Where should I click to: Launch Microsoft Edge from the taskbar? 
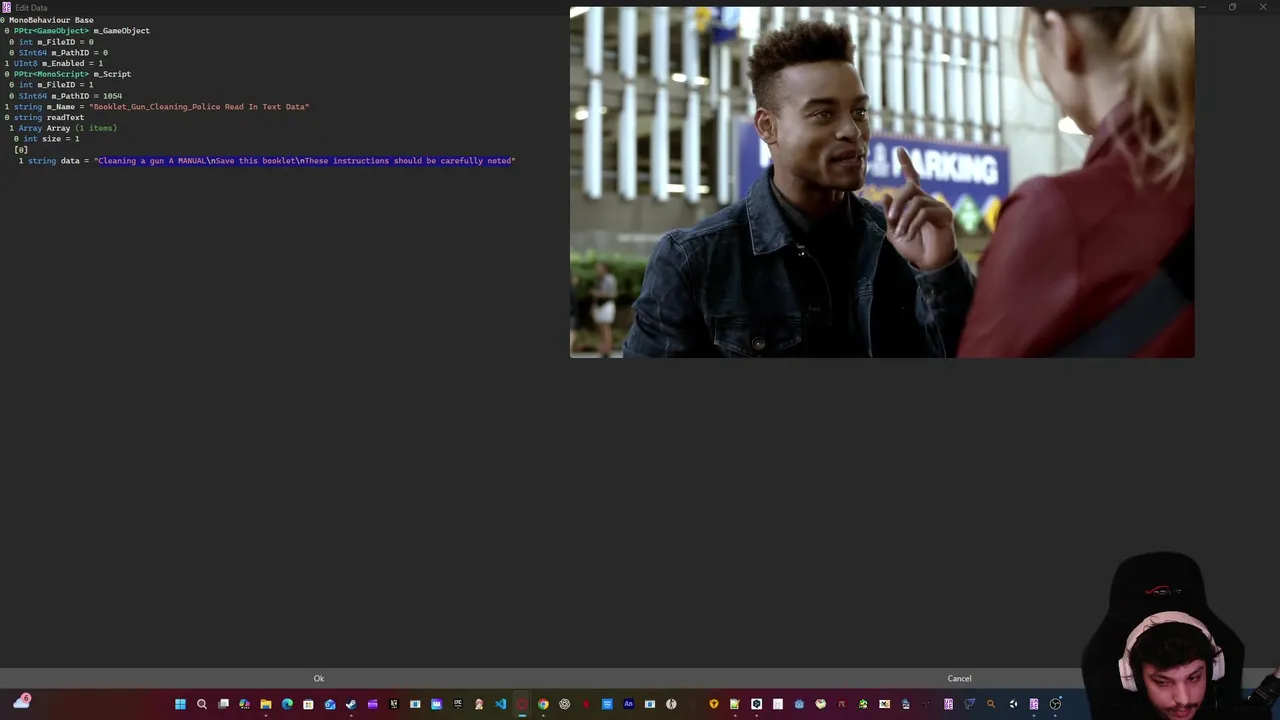coord(287,704)
